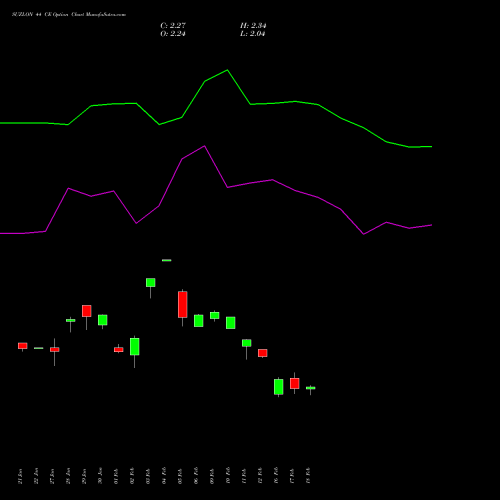Click the '21 Jan' date label

click(x=20, y=476)
